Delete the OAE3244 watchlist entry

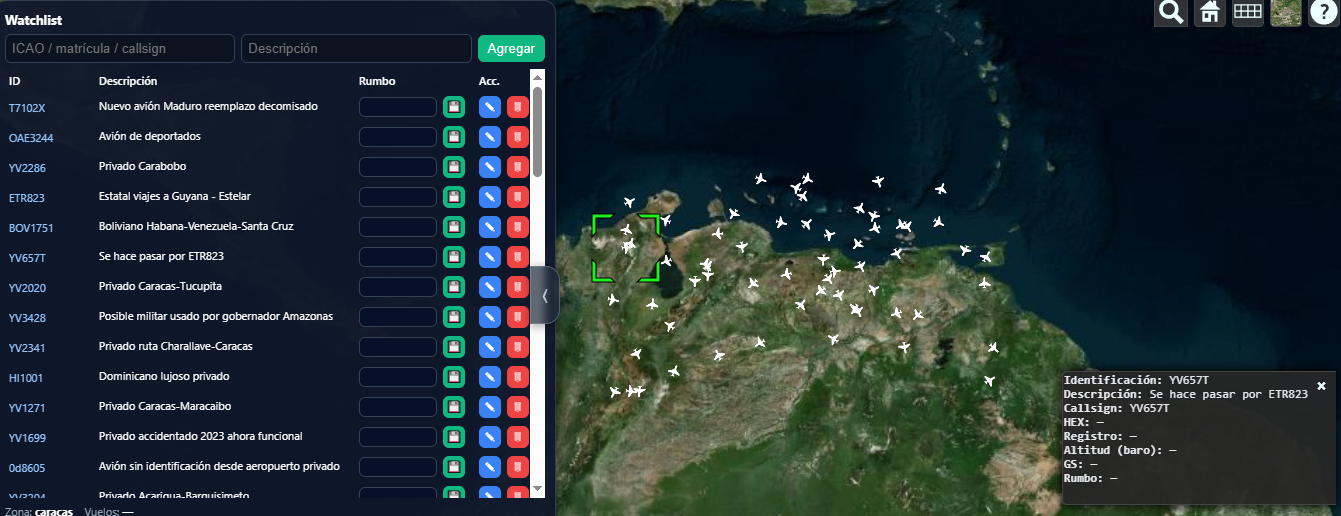518,137
